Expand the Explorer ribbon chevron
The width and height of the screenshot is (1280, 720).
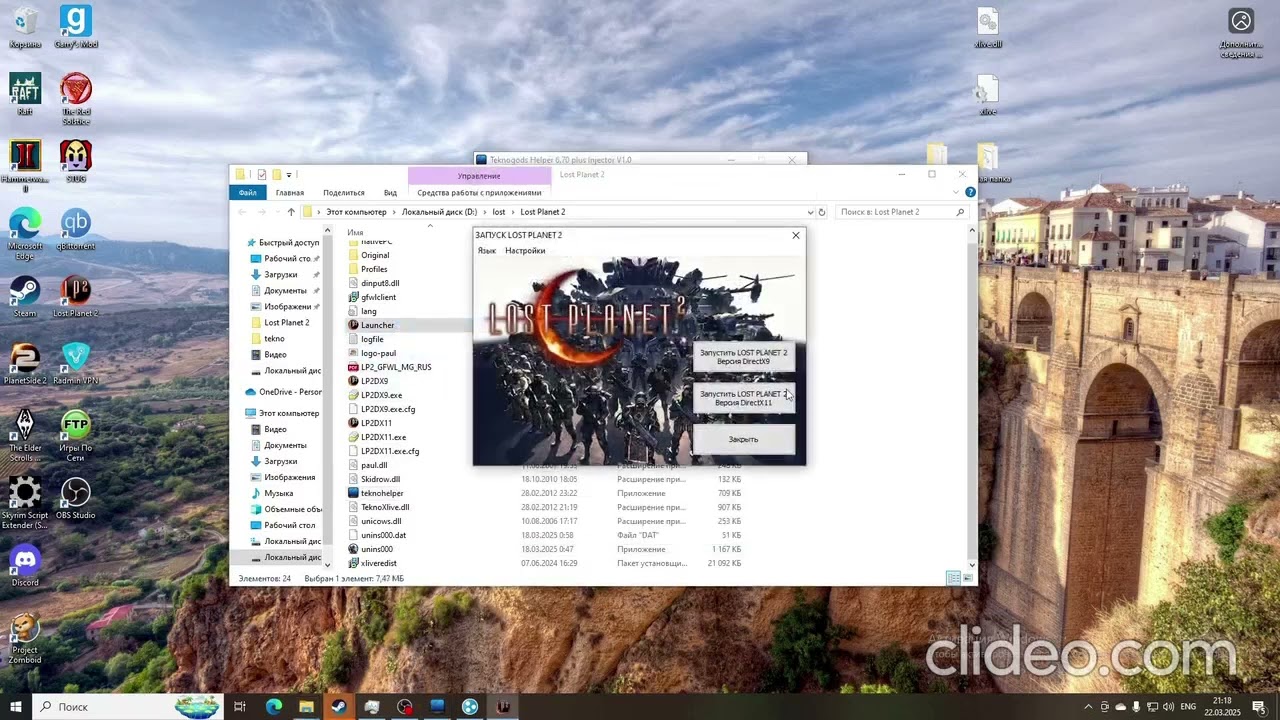point(957,192)
